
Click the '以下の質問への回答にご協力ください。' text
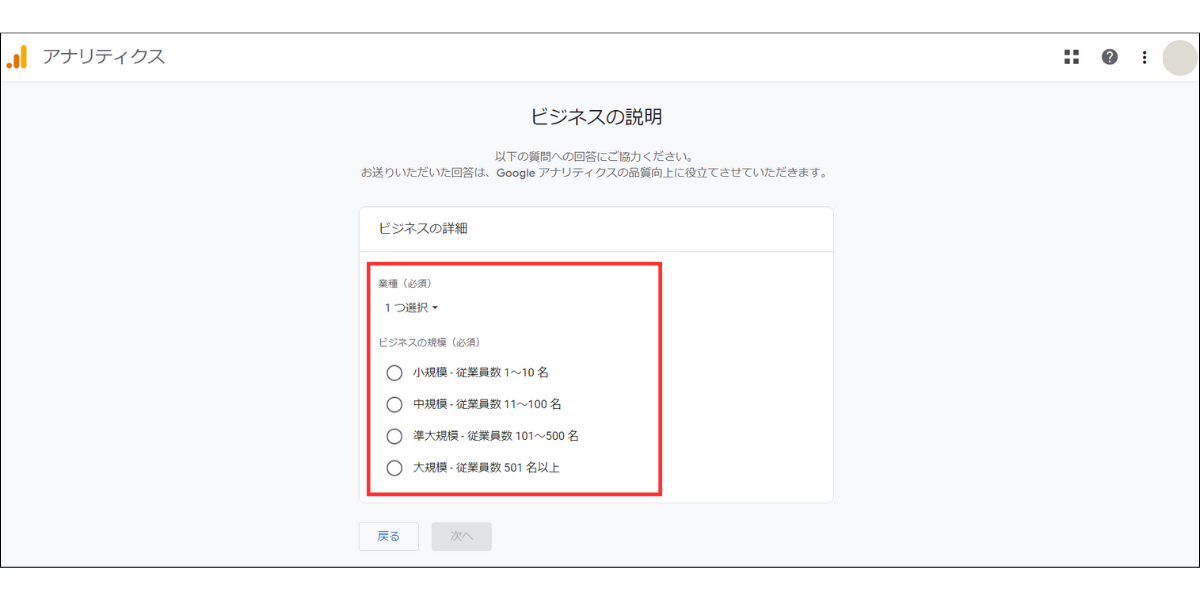[x=594, y=156]
